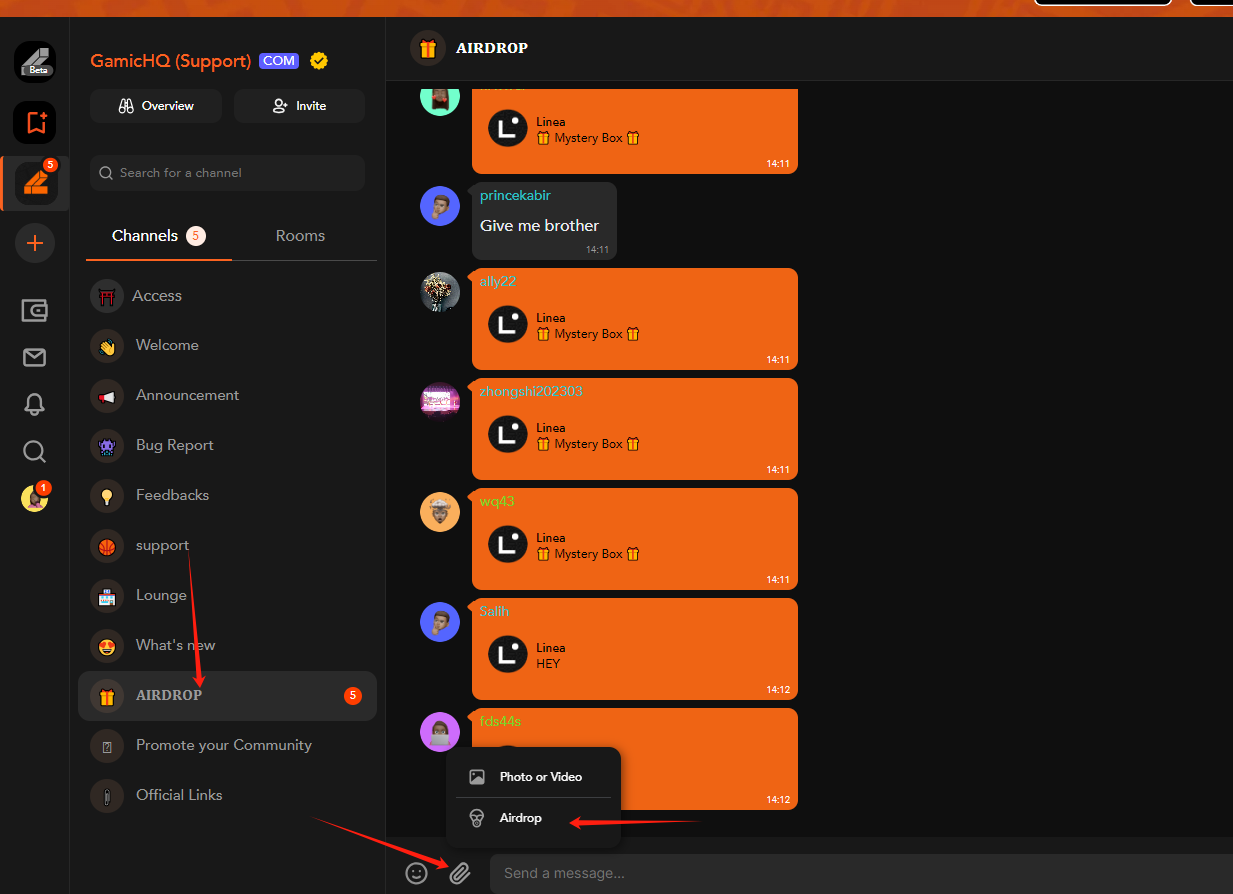This screenshot has height=894, width=1233.
Task: Open the Bug Report channel
Action: click(x=227, y=445)
